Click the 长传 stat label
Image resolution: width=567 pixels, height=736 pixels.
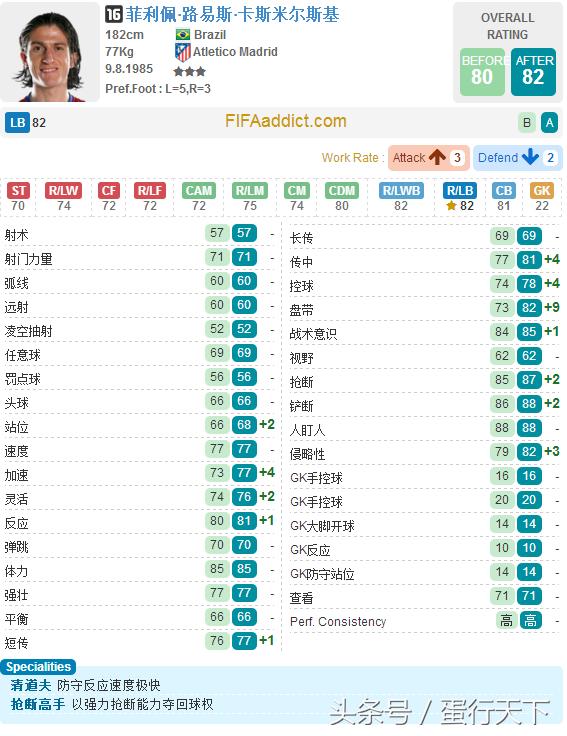tap(301, 238)
